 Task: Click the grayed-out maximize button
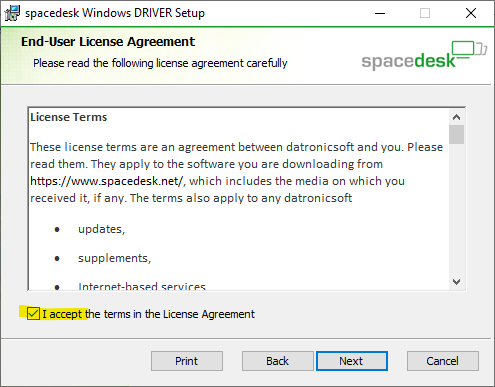(x=425, y=13)
